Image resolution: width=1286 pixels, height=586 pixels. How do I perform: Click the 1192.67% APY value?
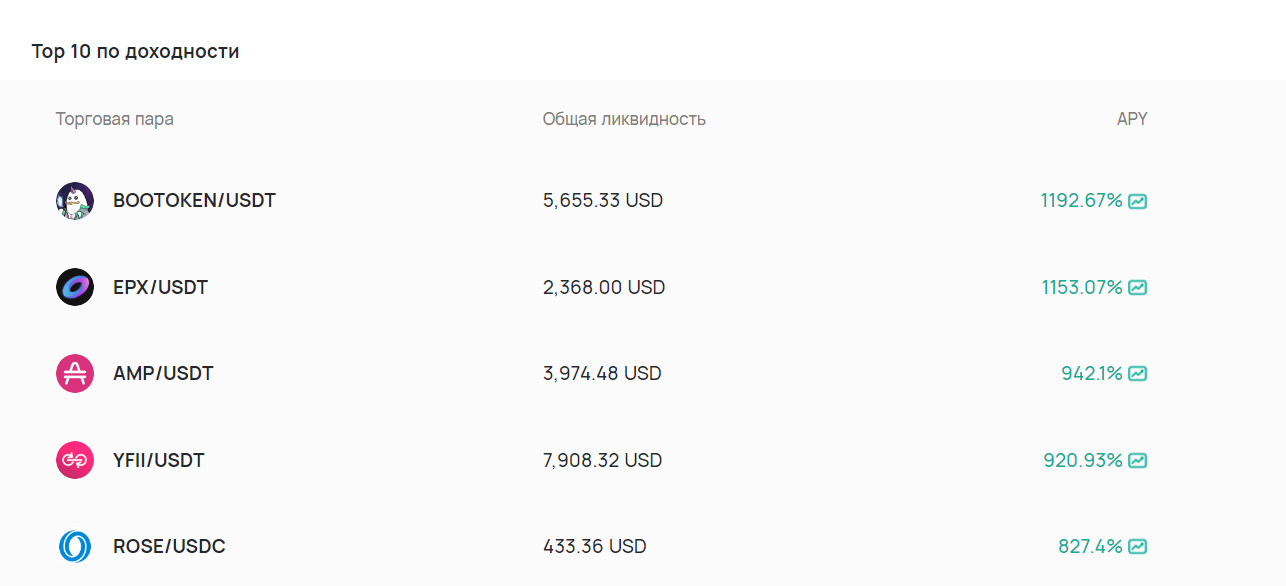(1081, 201)
